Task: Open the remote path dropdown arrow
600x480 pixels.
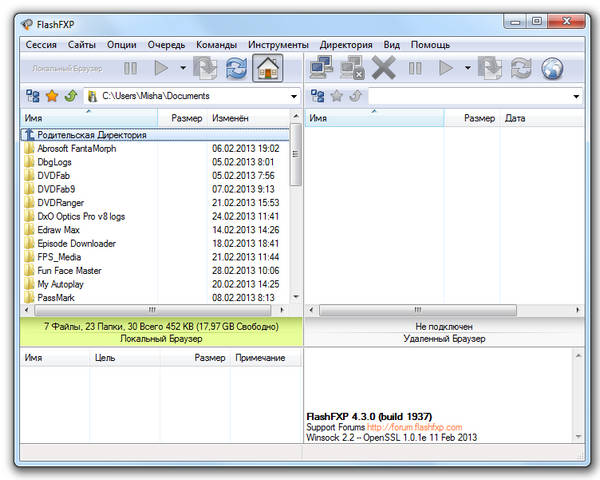Action: [x=577, y=97]
